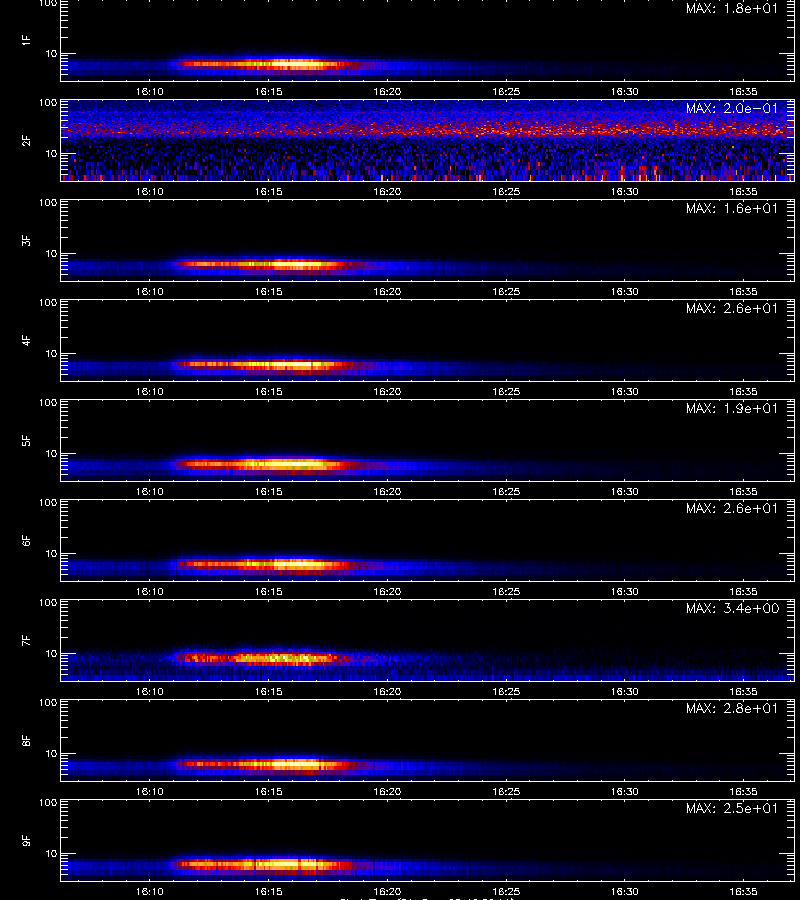Viewport: 800px width, 900px height.
Task: Click the 7F panel axis label
Action: coord(26,640)
